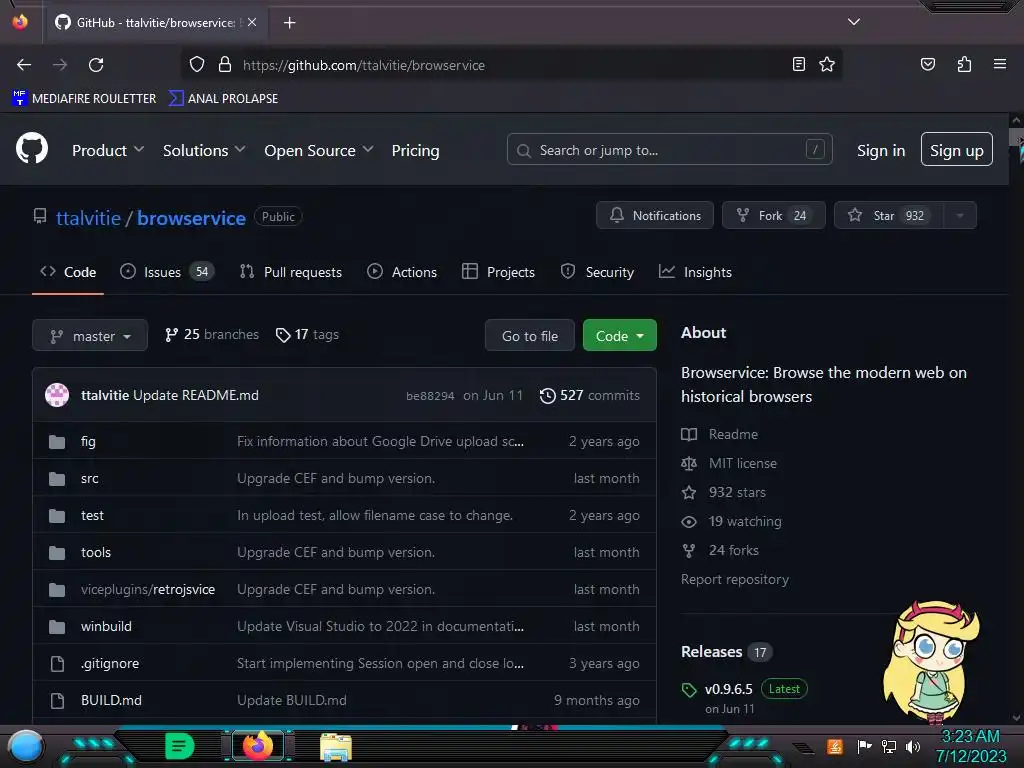Open the Star lists dropdown arrow
1024x768 pixels.
[960, 216]
